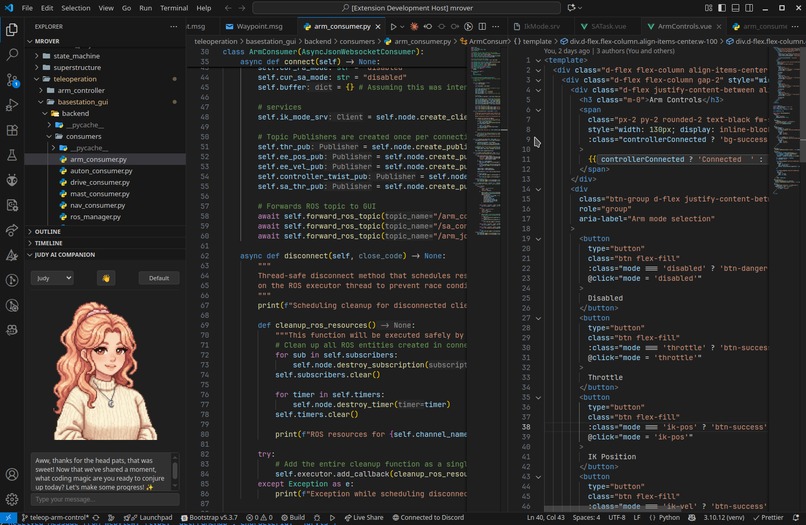Click the Remote window indicator in status bar
Screen dimensions: 806x525
tap(8, 518)
